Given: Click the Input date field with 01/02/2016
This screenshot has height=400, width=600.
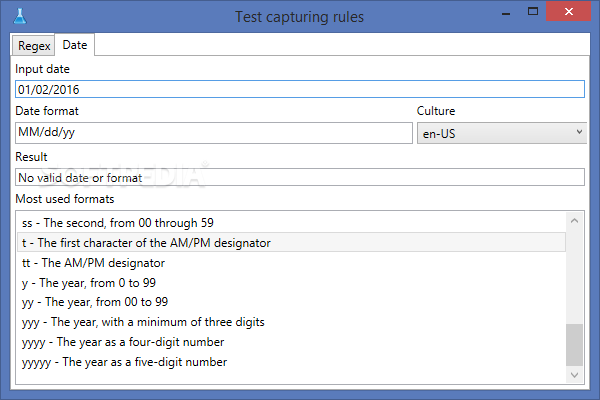Looking at the screenshot, I should pos(300,89).
